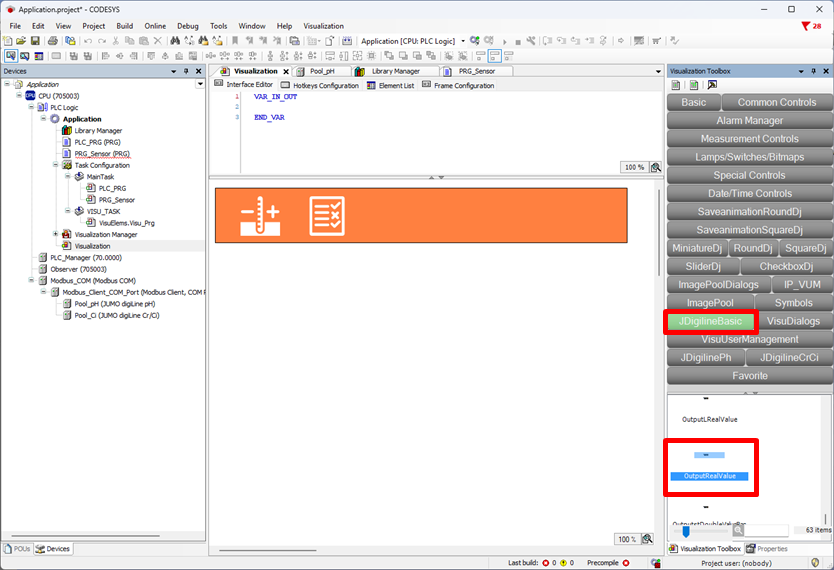
Task: Click the toolbox search magnifier icon
Action: click(738, 530)
